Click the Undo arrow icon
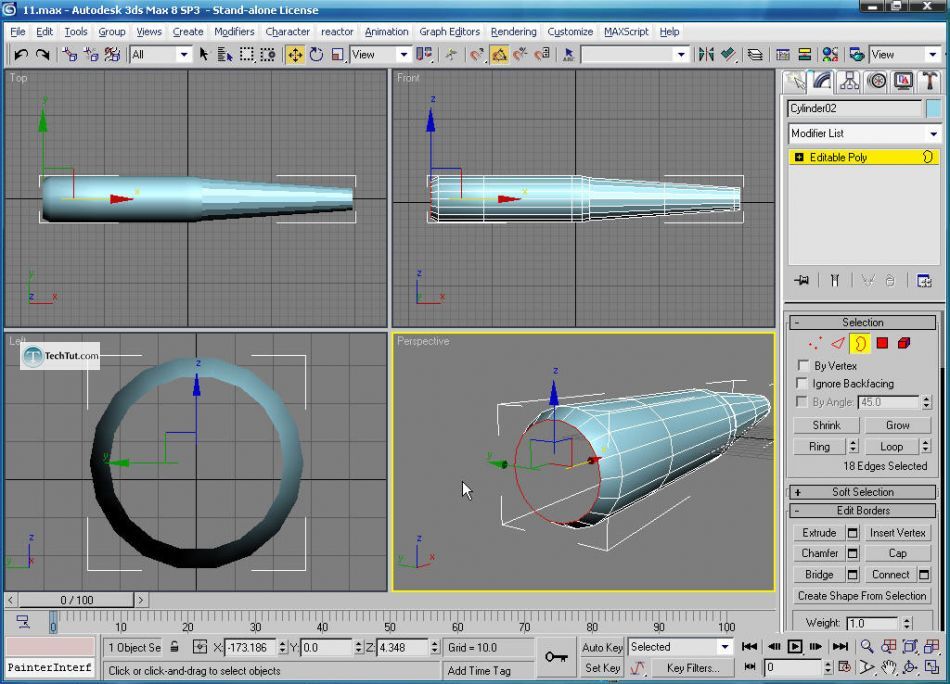Screen dimensions: 950x684 point(21,55)
